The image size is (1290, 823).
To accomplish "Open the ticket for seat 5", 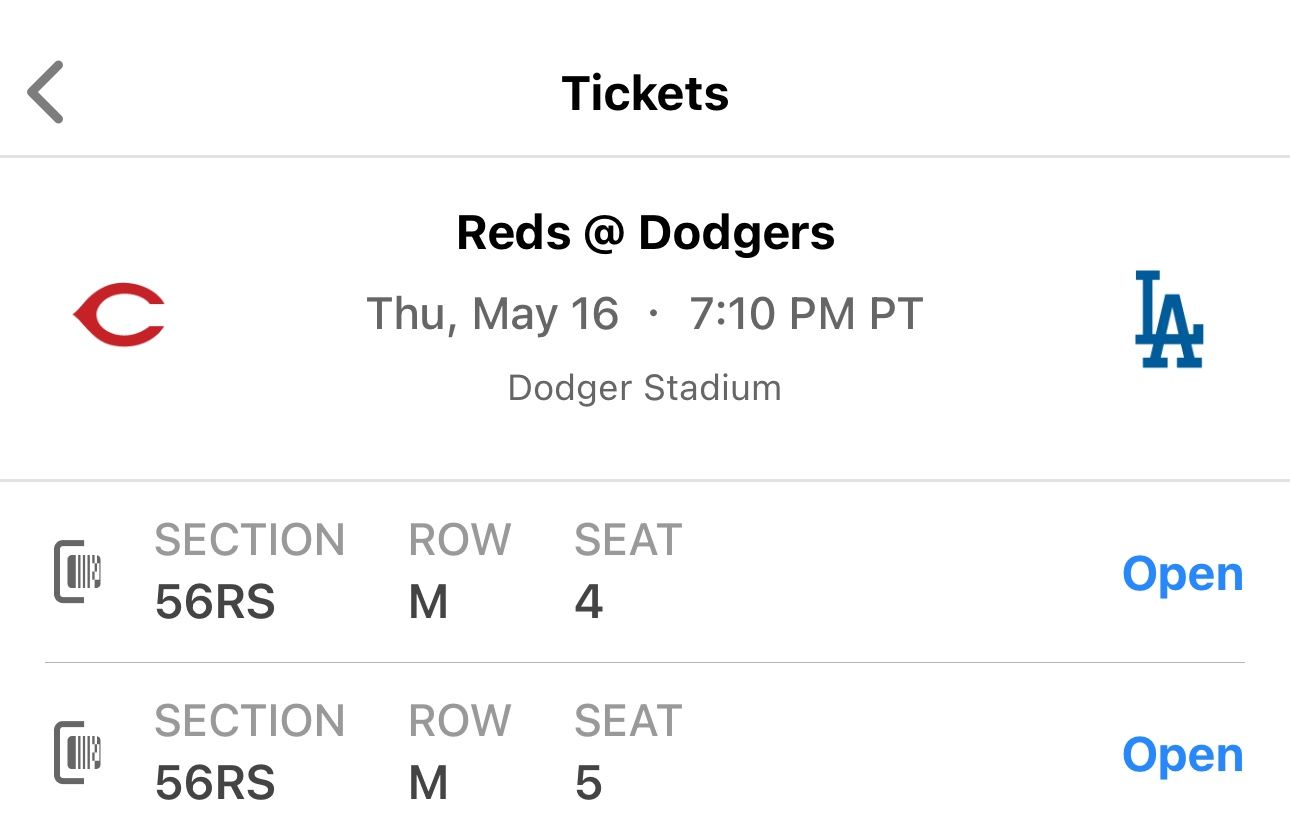I will [x=1182, y=755].
